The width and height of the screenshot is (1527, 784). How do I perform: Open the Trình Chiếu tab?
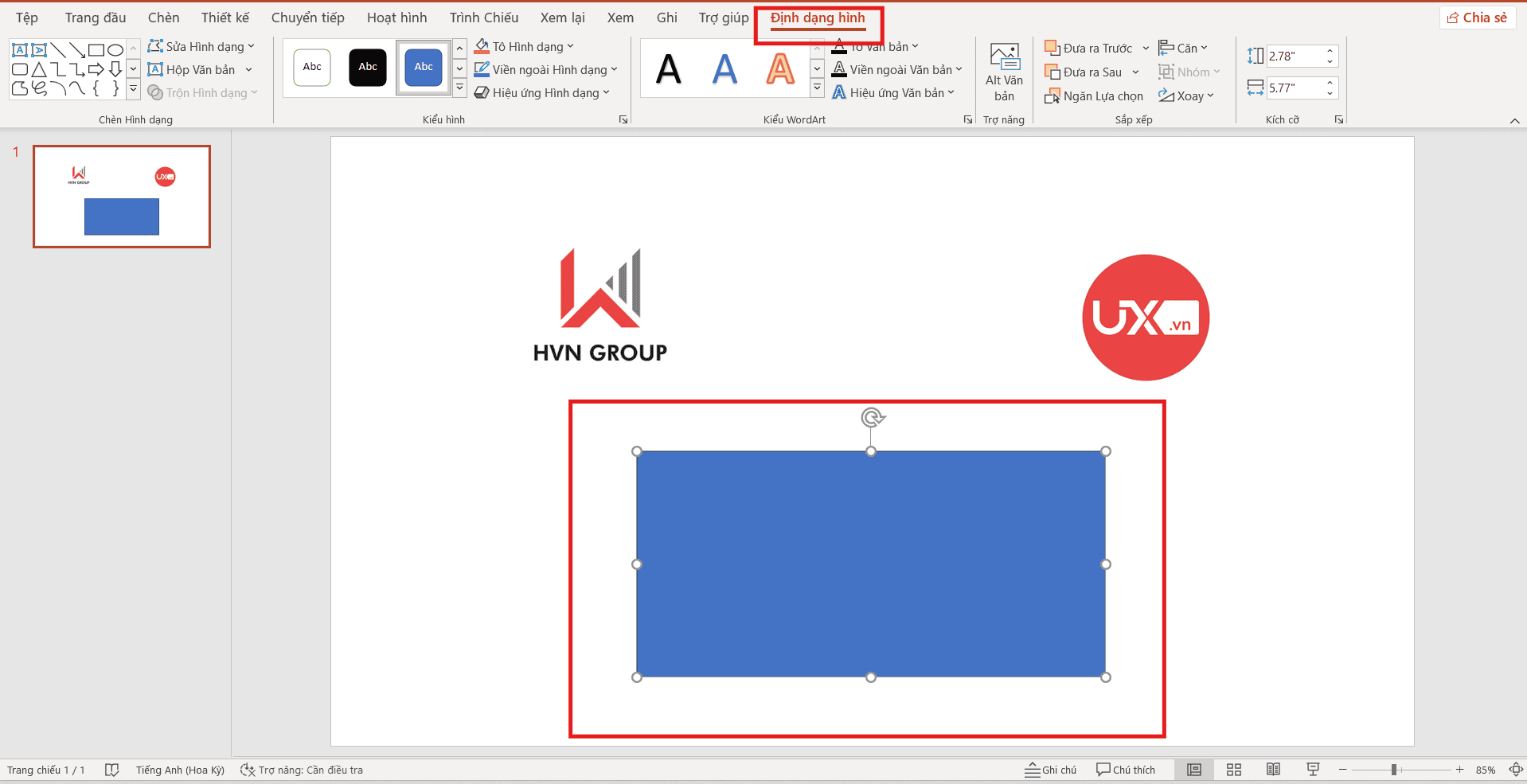(x=483, y=17)
